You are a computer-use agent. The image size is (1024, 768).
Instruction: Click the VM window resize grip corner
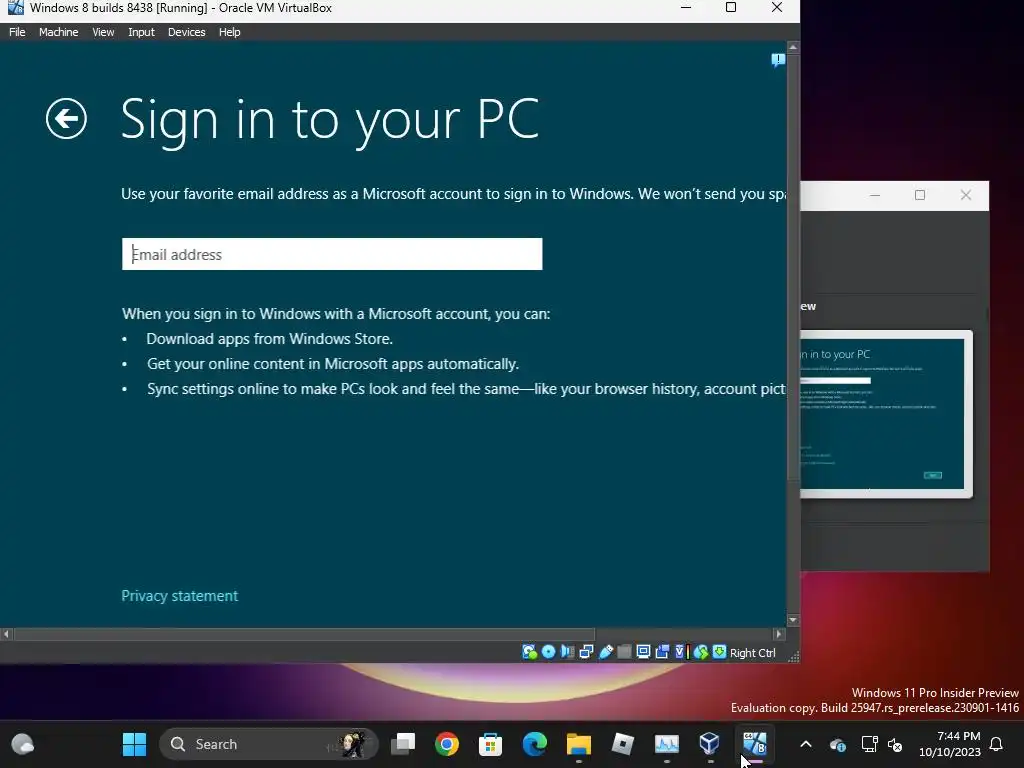pyautogui.click(x=793, y=656)
